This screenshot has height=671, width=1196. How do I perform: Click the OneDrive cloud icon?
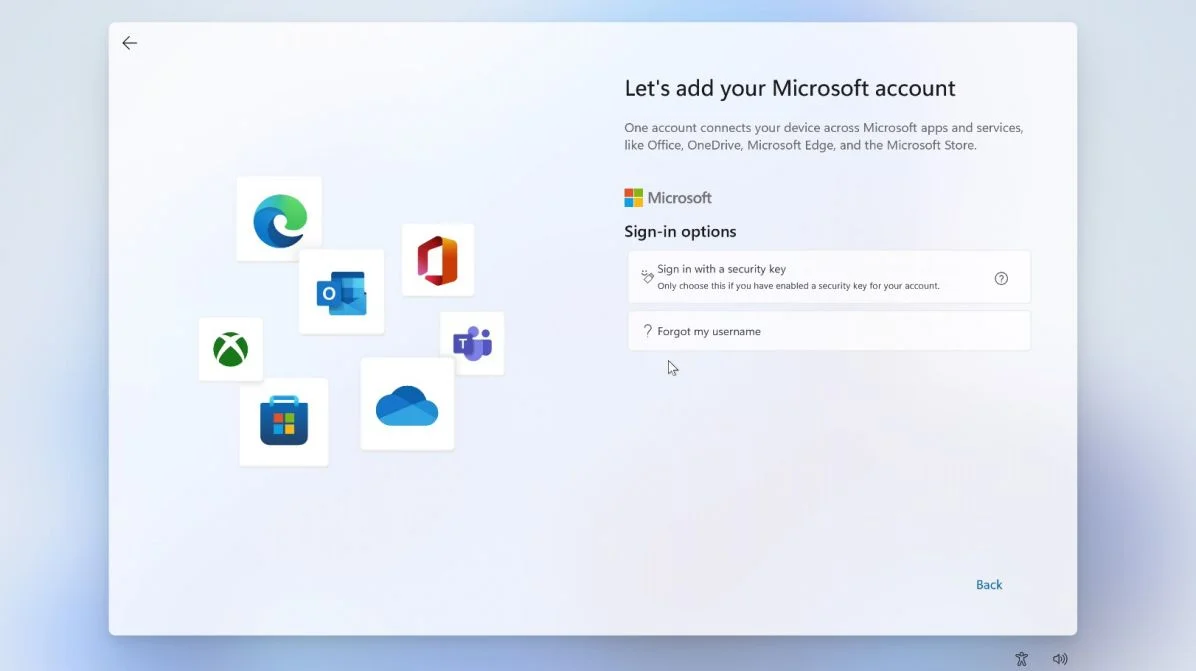pos(407,403)
